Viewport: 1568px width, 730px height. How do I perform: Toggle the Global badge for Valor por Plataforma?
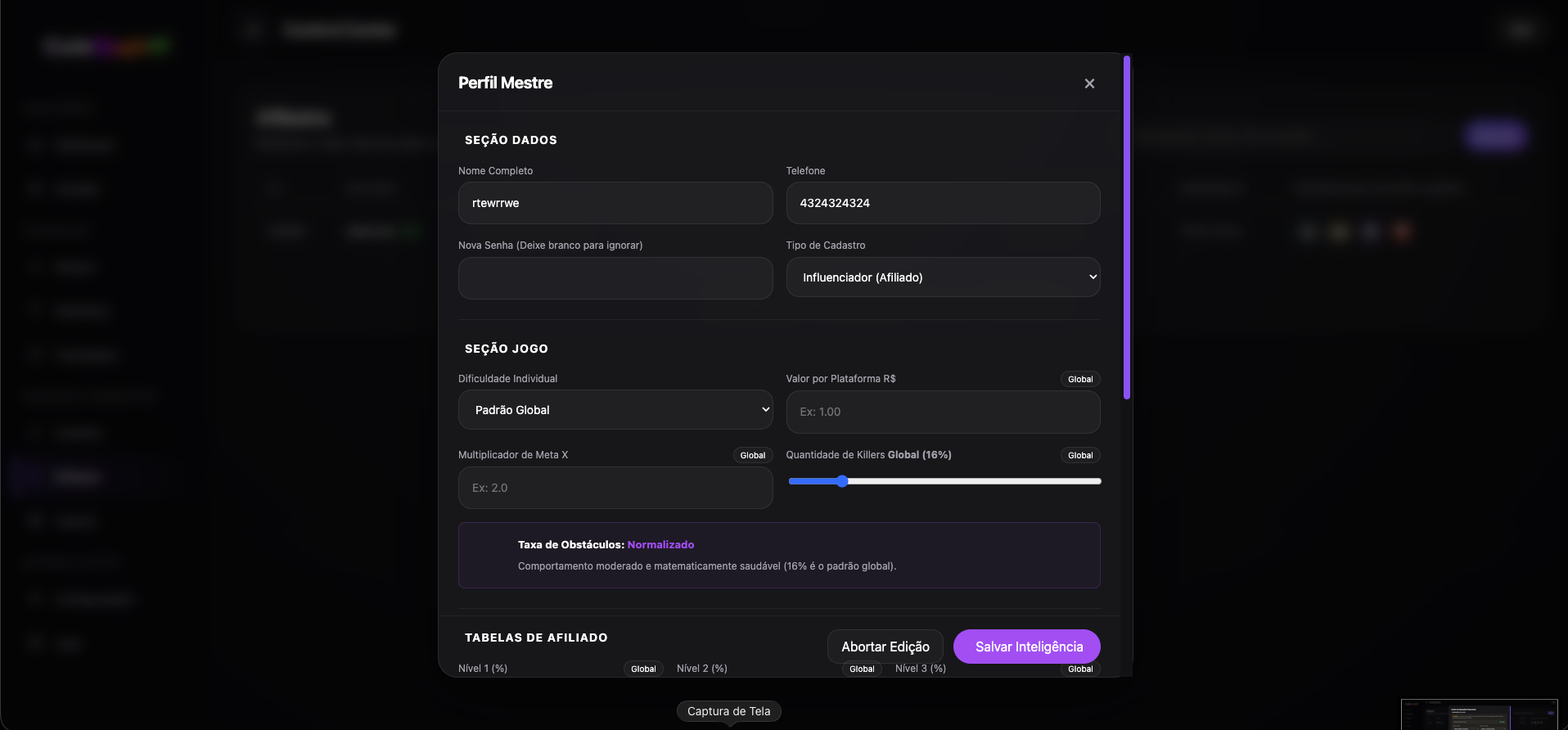tap(1080, 379)
